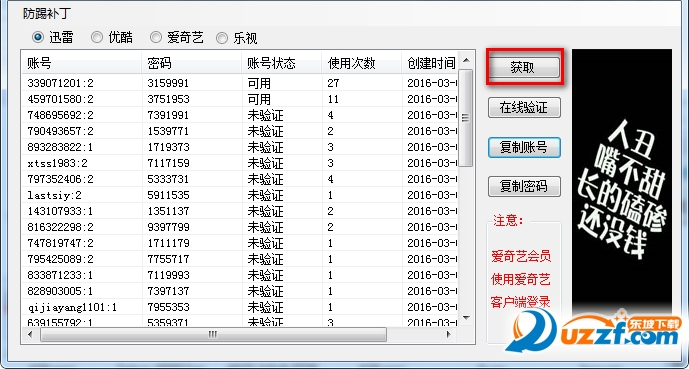Image resolution: width=689 pixels, height=369 pixels.
Task: Sort by the 使用次数 column header
Action: point(362,64)
